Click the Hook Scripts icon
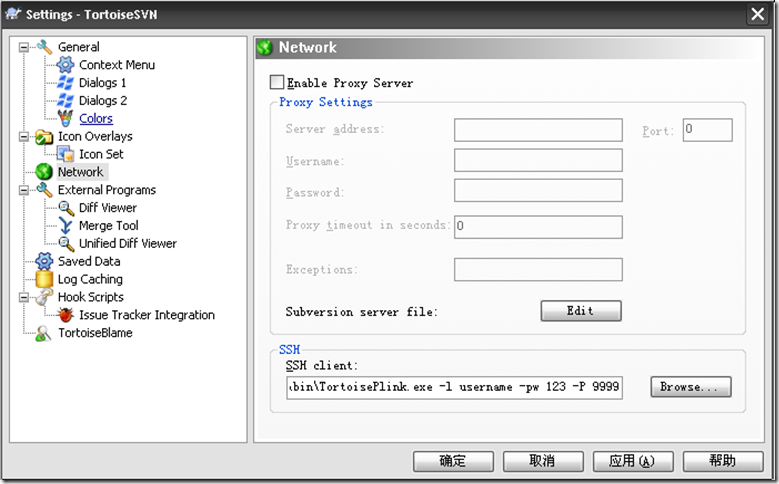779x484 pixels. click(x=44, y=297)
